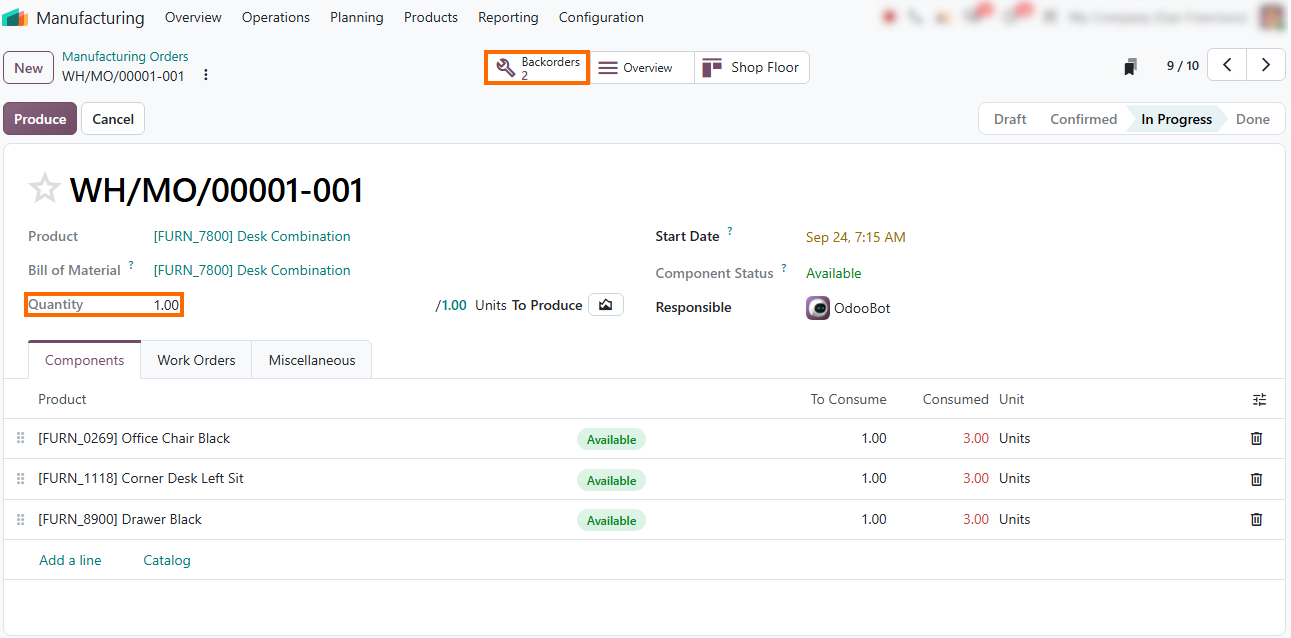Click the Produce button

(40, 119)
